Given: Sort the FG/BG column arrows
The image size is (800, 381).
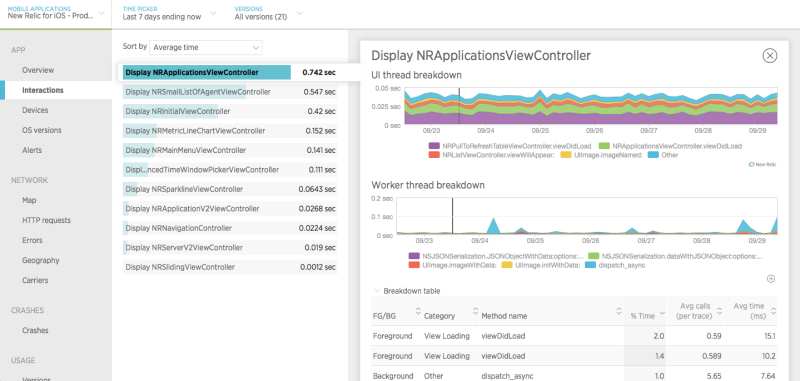Looking at the screenshot, I should (418, 311).
